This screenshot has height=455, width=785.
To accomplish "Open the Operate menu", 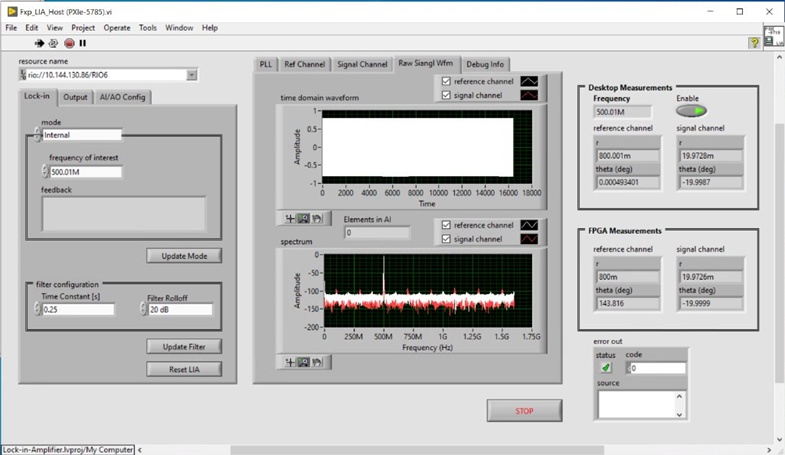I will 117,28.
